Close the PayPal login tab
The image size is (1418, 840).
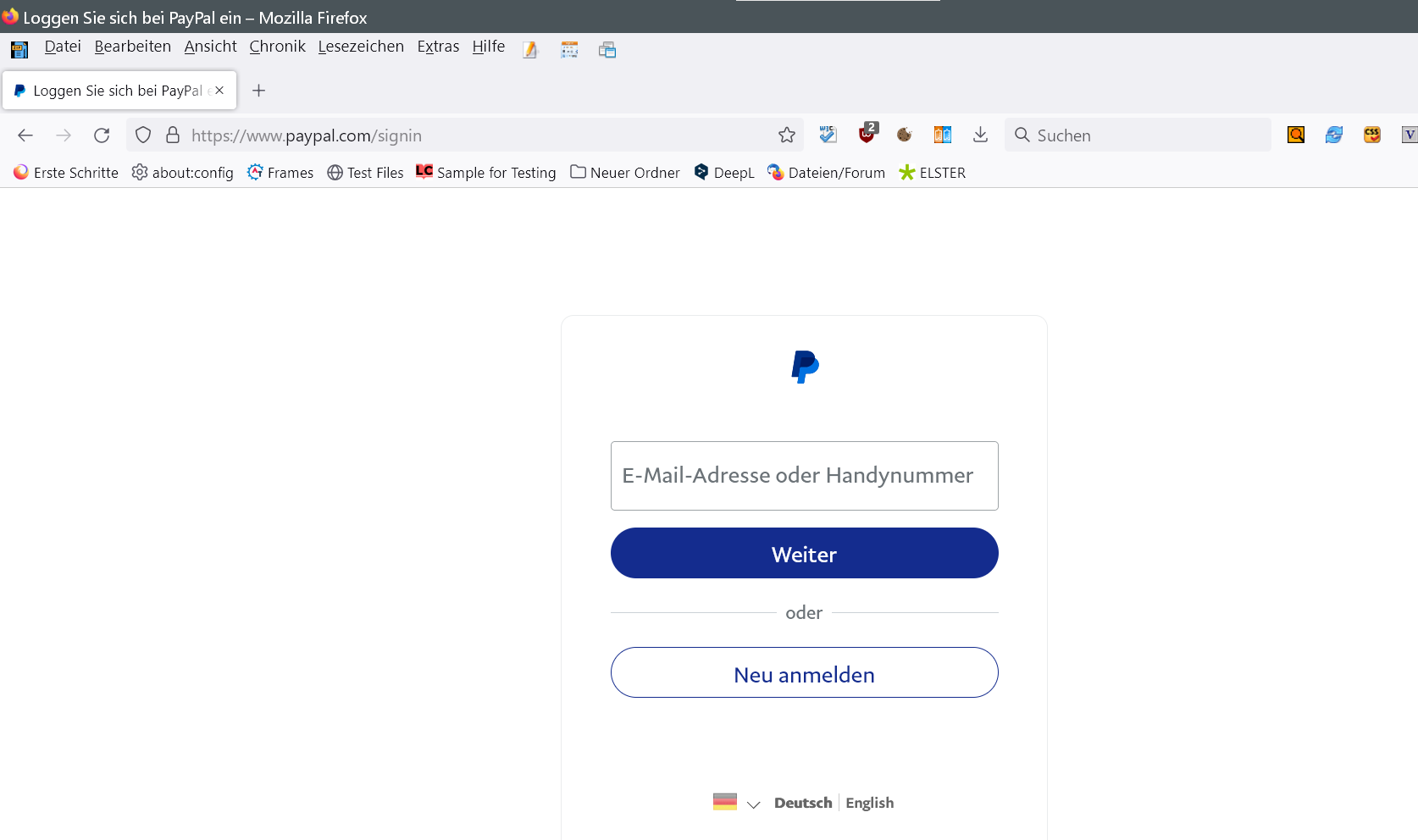coord(219,91)
